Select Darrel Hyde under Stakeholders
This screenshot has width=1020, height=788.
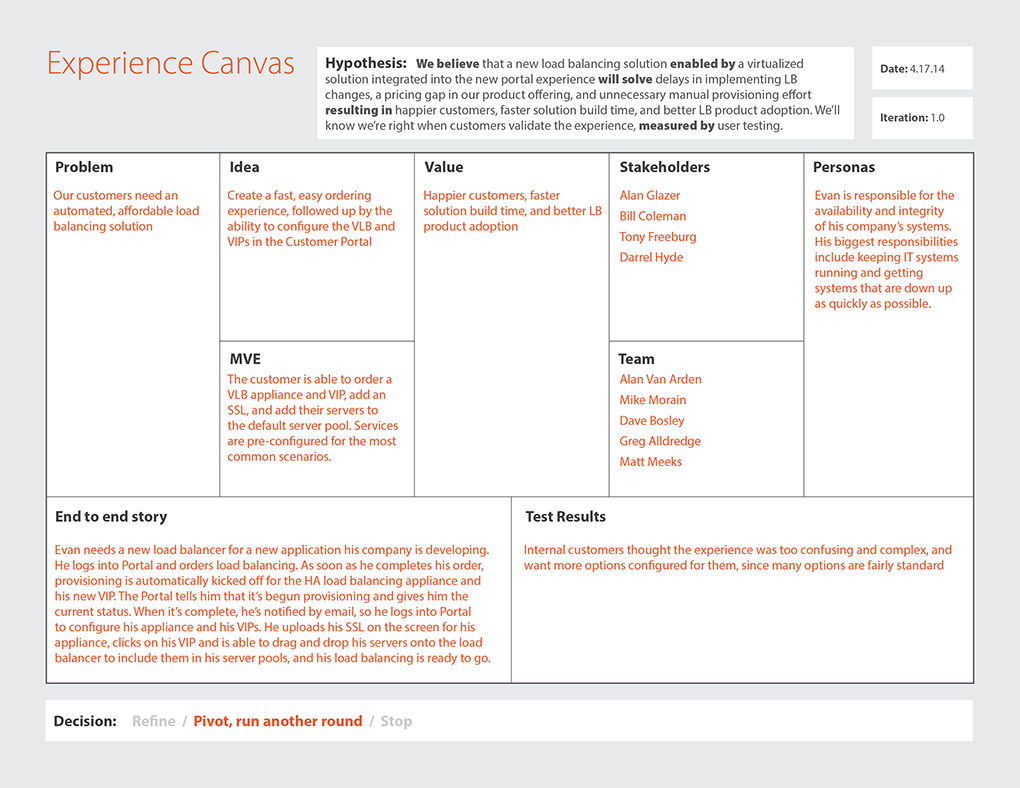tap(651, 258)
